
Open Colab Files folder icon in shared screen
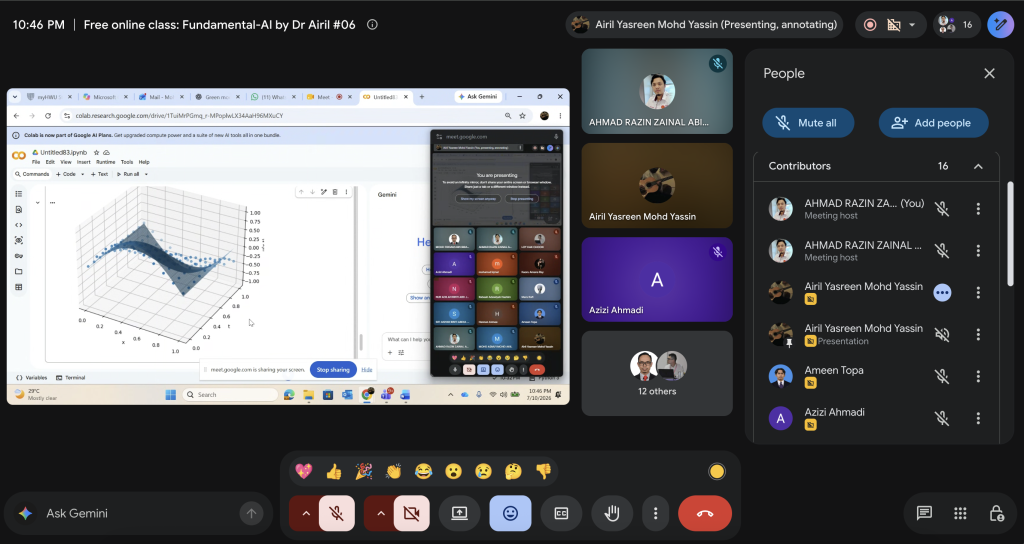click(x=18, y=271)
